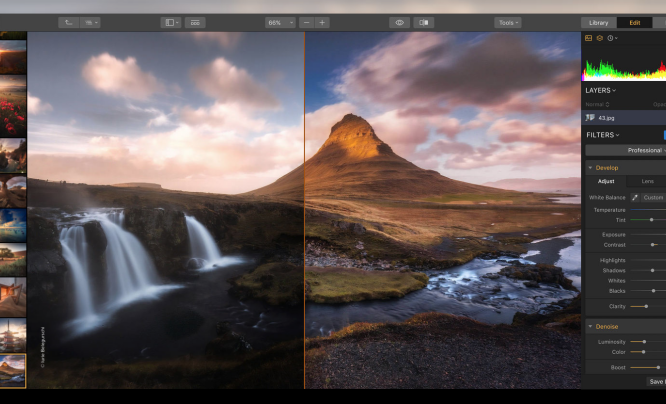
Task: Zoom out with the minus button
Action: coord(307,23)
